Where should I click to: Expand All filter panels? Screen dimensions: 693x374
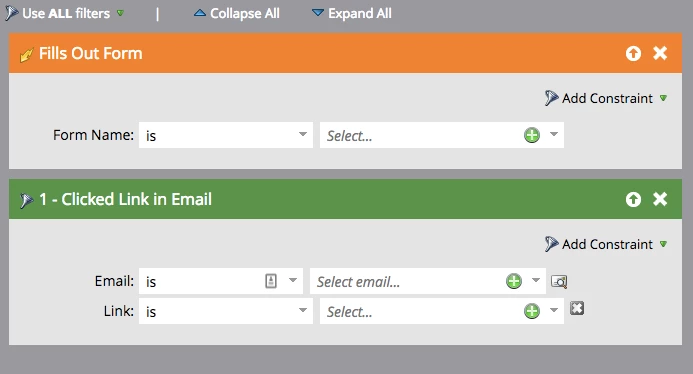[352, 13]
